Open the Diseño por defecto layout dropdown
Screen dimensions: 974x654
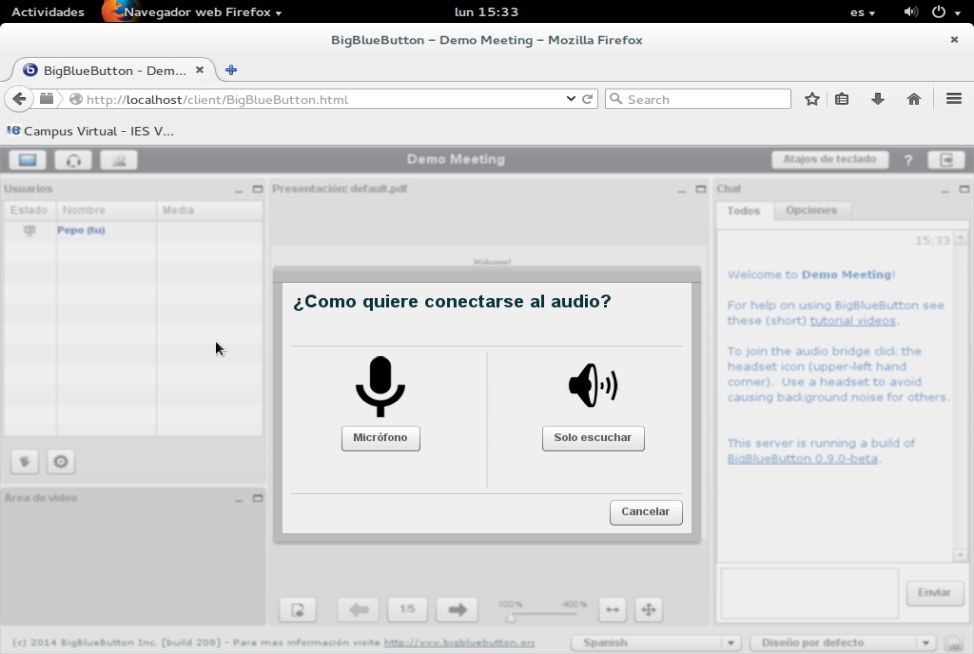843,643
